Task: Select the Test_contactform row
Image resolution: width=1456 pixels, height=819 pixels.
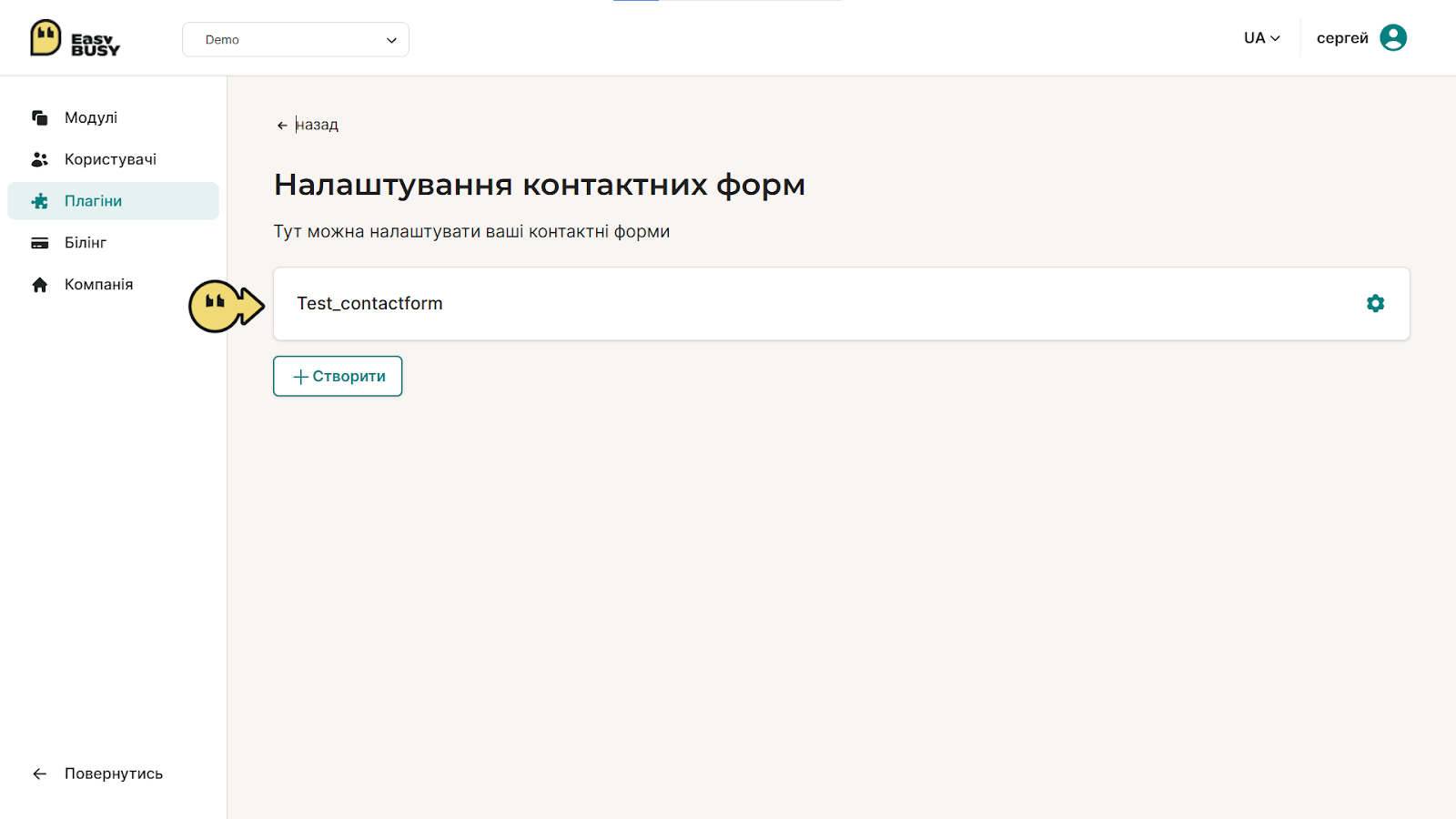Action: pyautogui.click(x=842, y=304)
